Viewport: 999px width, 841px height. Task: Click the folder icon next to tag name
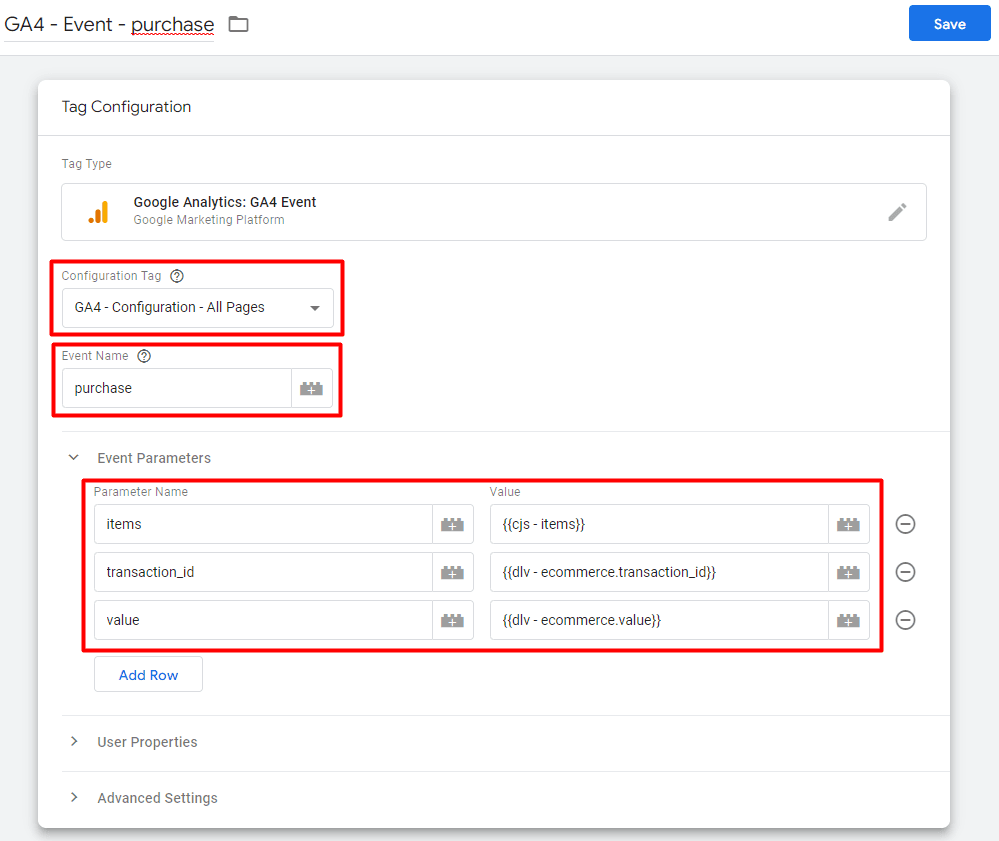coord(238,24)
